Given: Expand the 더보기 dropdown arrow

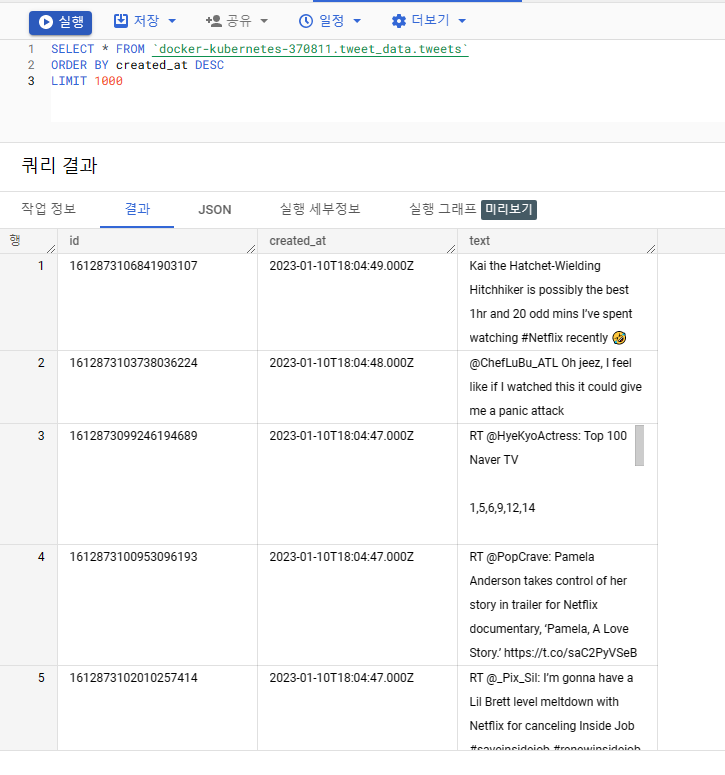Looking at the screenshot, I should point(462,21).
